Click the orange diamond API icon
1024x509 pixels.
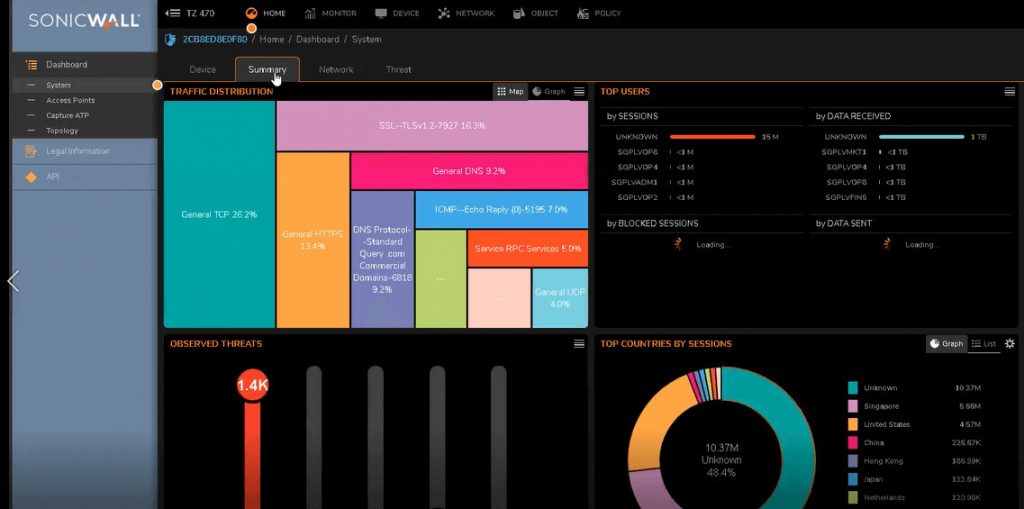[31, 177]
